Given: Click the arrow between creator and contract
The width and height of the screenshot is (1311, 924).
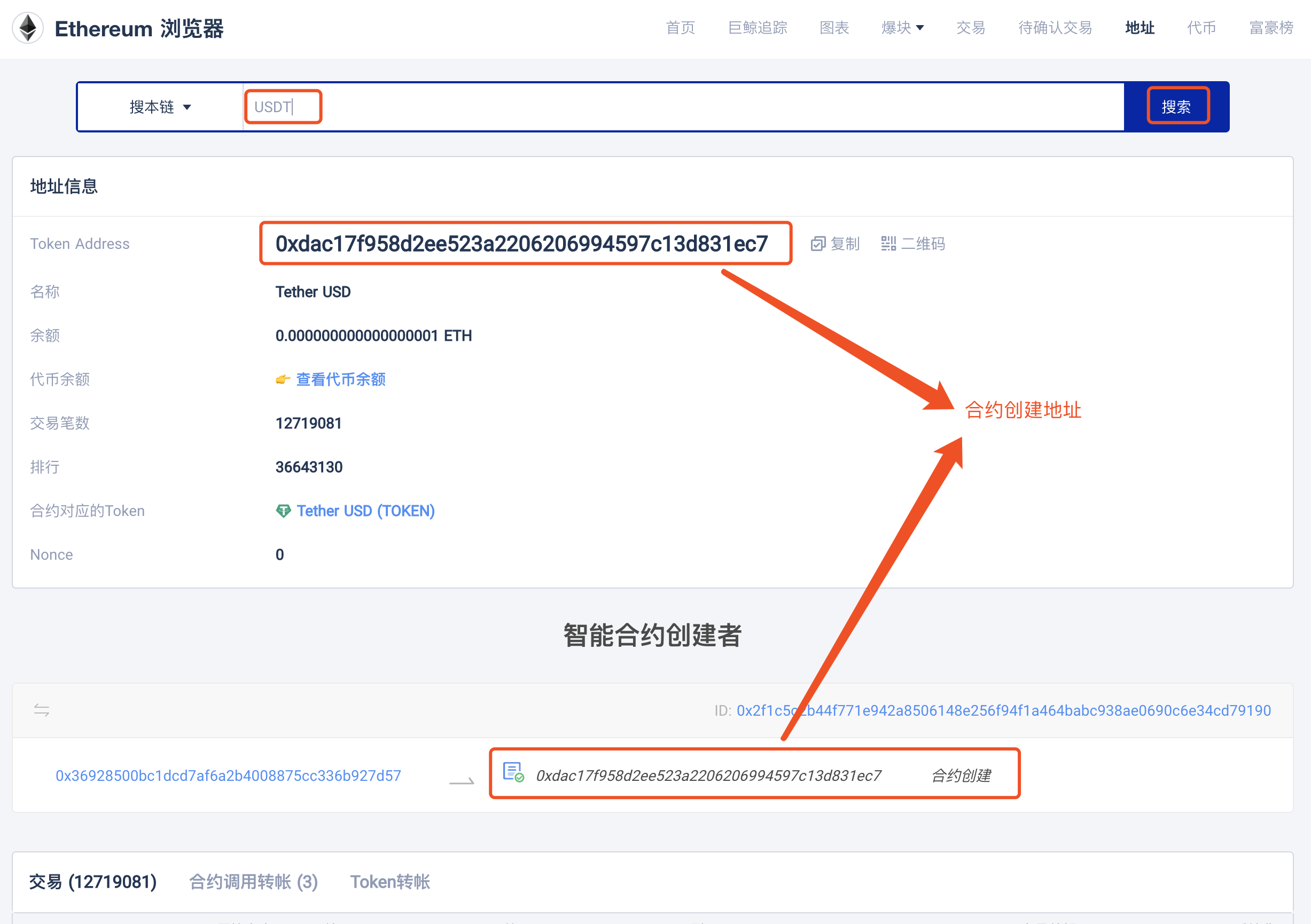Looking at the screenshot, I should (x=462, y=781).
